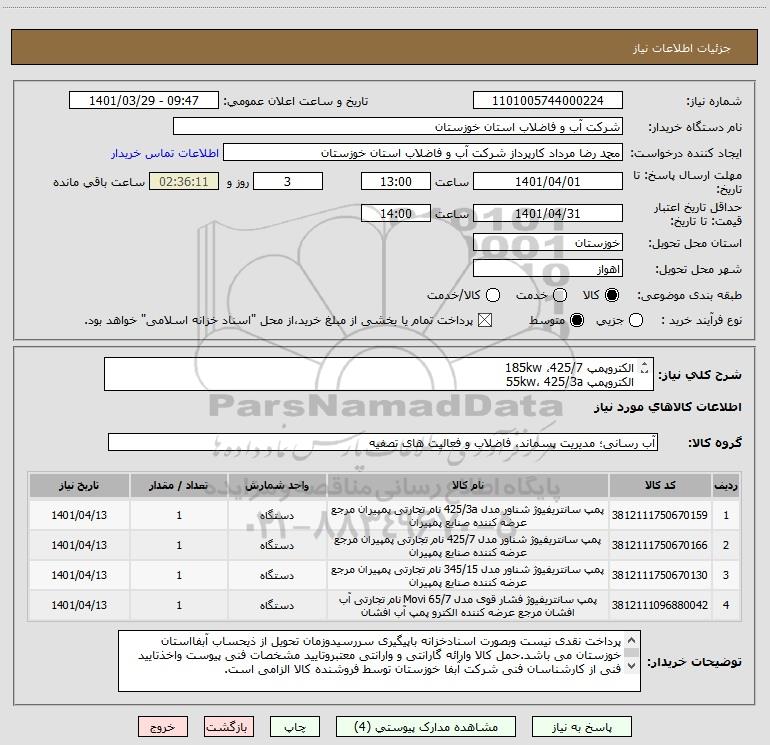This screenshot has width=770, height=745.
Task: Click مشاهده مدارک پیوستی (4) button
Action: pyautogui.click(x=426, y=727)
